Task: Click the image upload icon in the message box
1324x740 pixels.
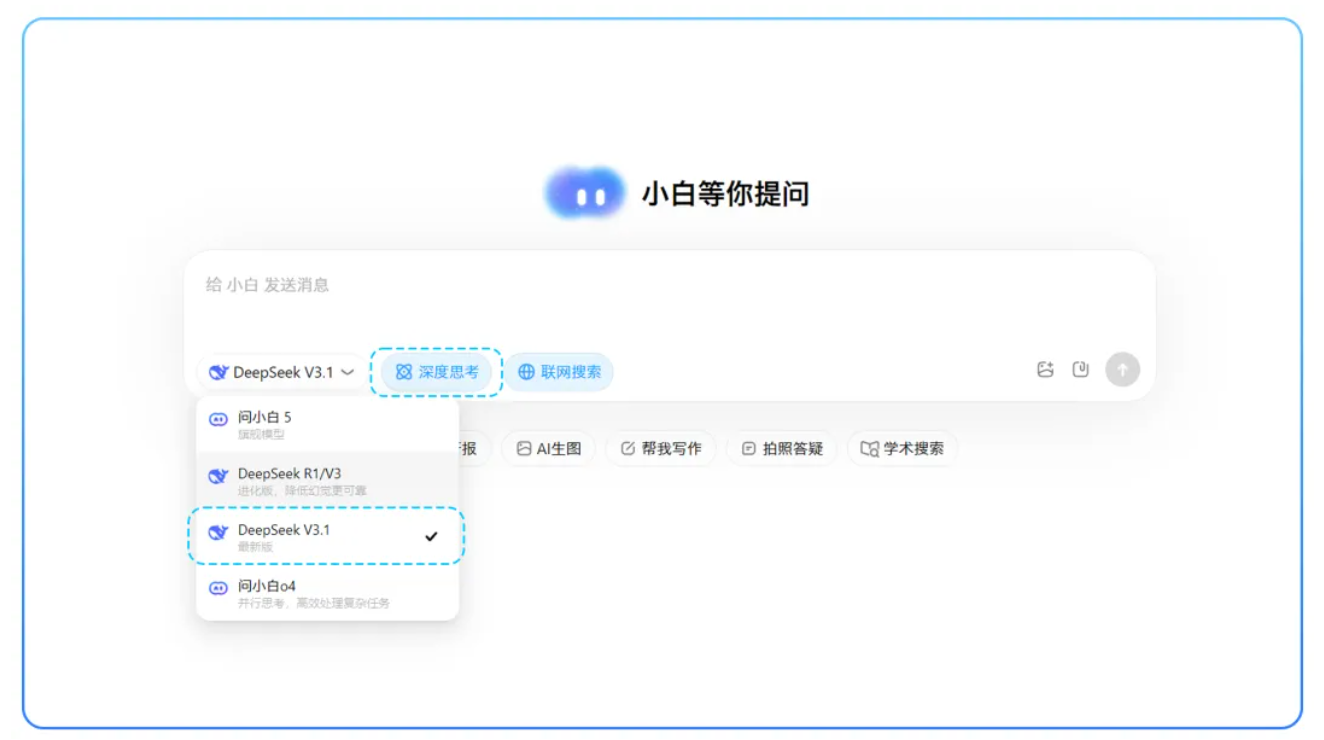Action: pyautogui.click(x=1045, y=370)
